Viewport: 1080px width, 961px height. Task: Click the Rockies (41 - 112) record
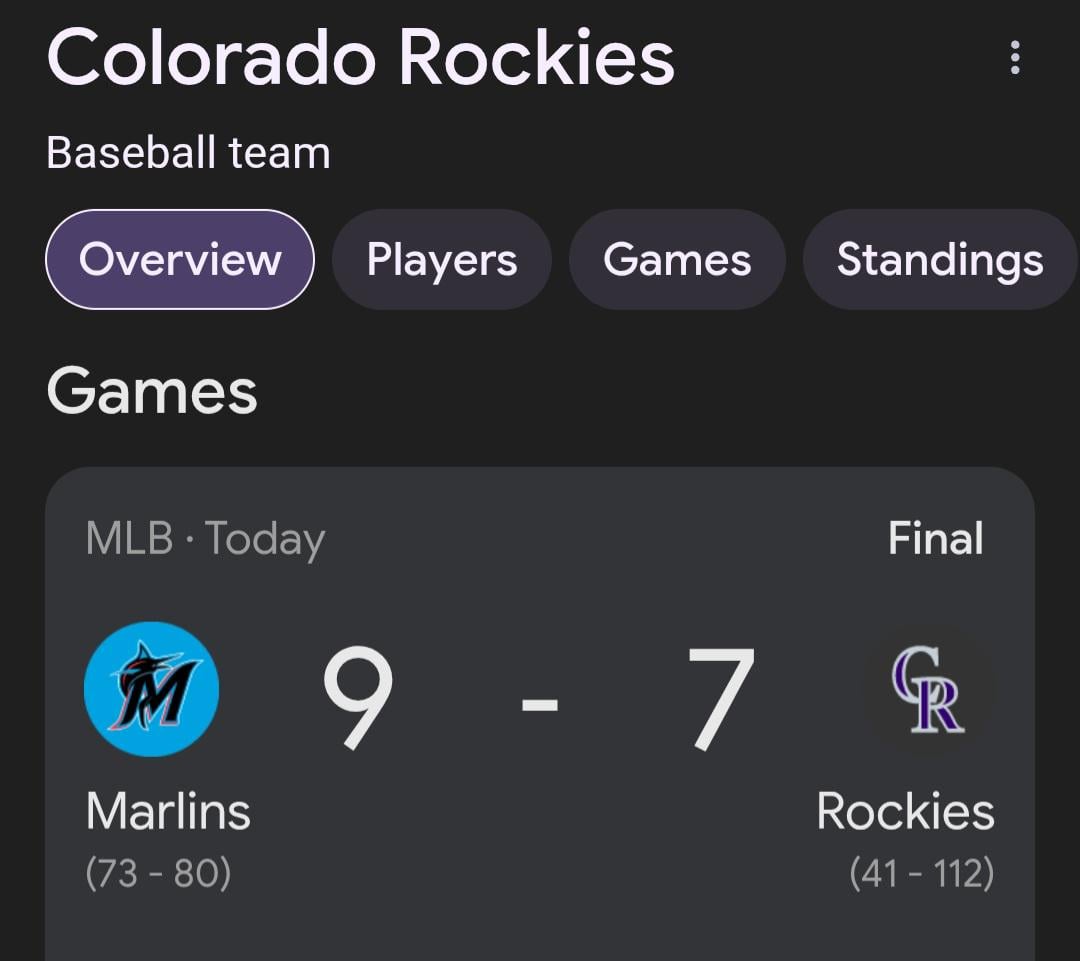click(x=921, y=873)
